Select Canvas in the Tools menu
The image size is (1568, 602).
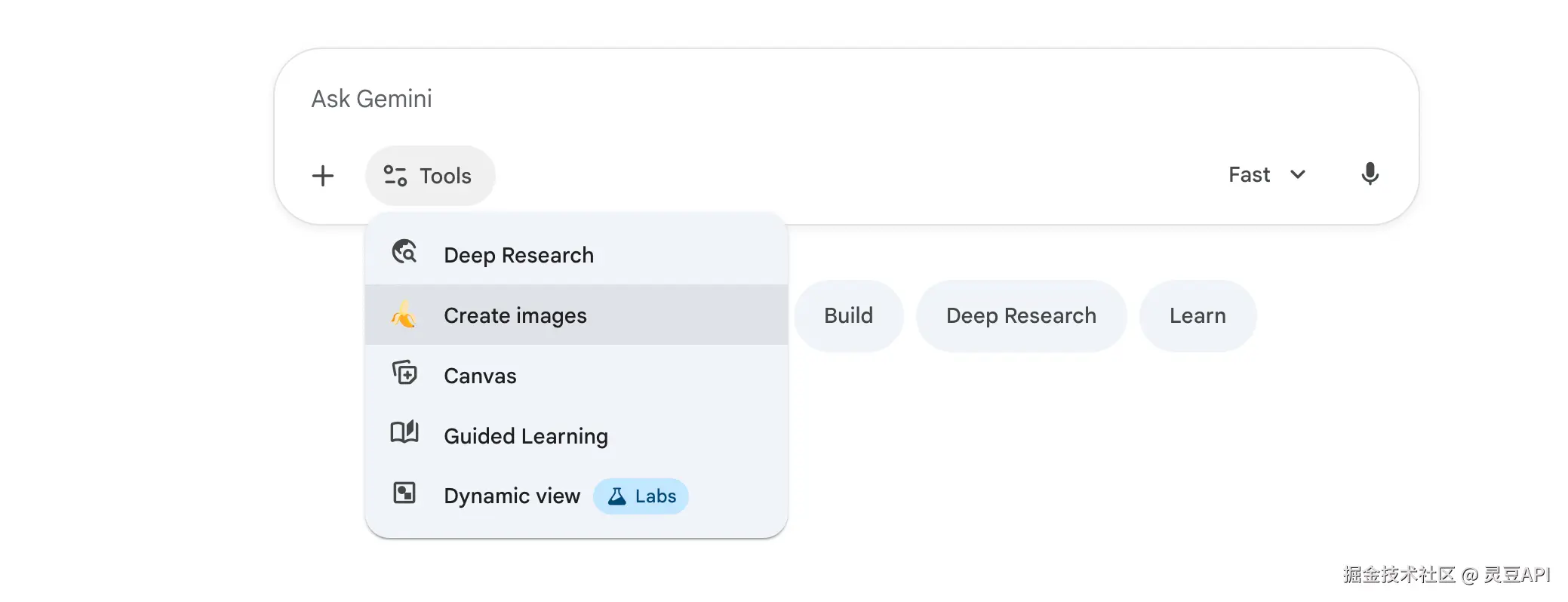pyautogui.click(x=480, y=376)
